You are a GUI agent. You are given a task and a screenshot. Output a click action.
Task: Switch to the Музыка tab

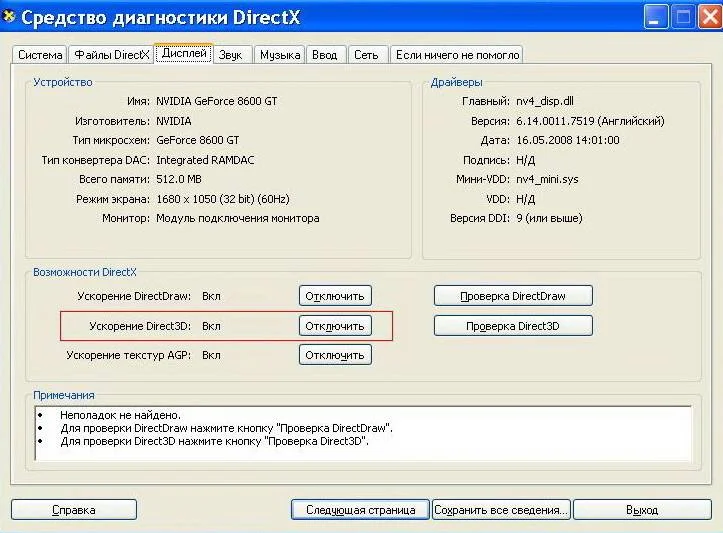(279, 55)
